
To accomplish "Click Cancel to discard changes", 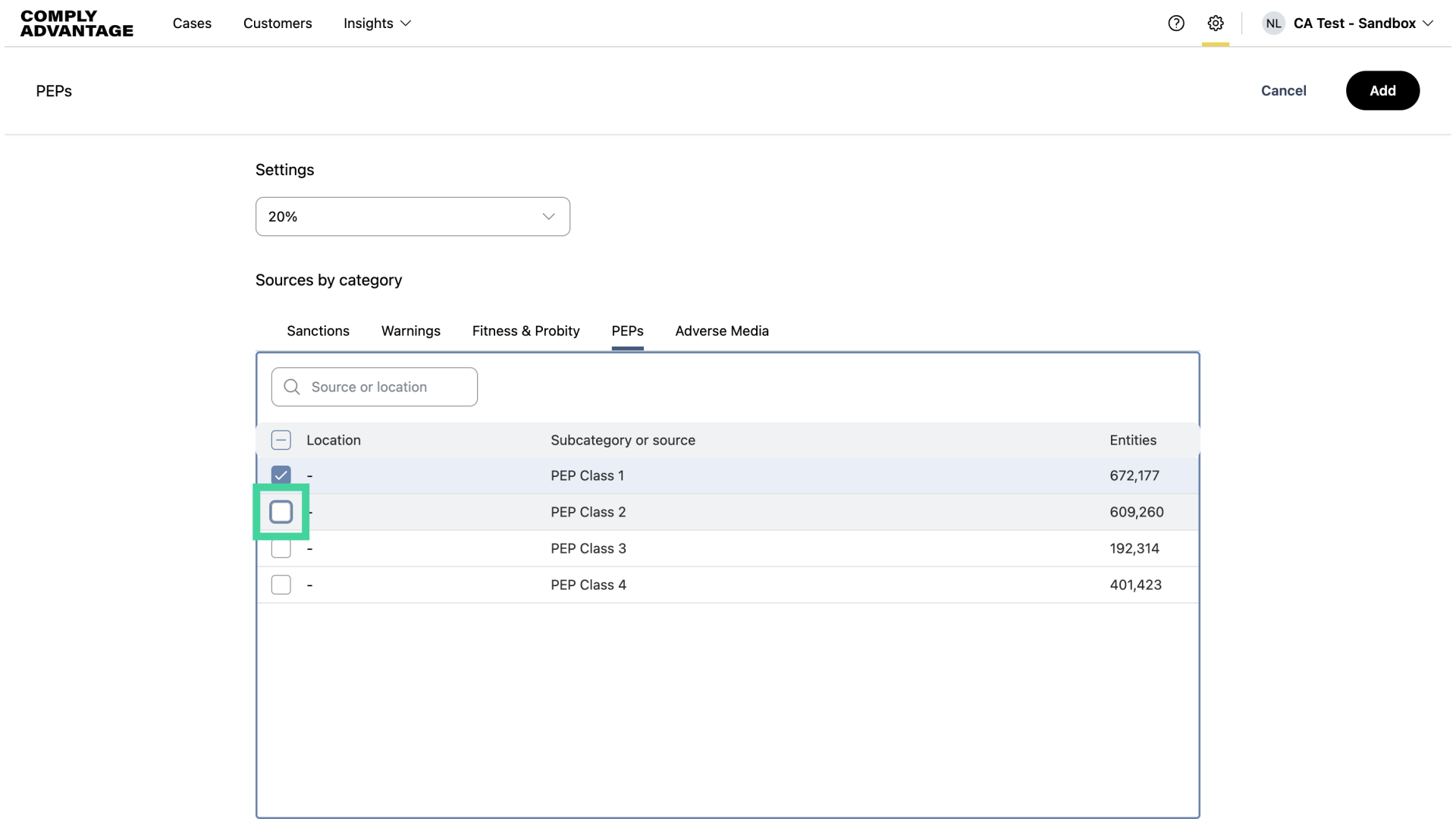I will [1283, 90].
